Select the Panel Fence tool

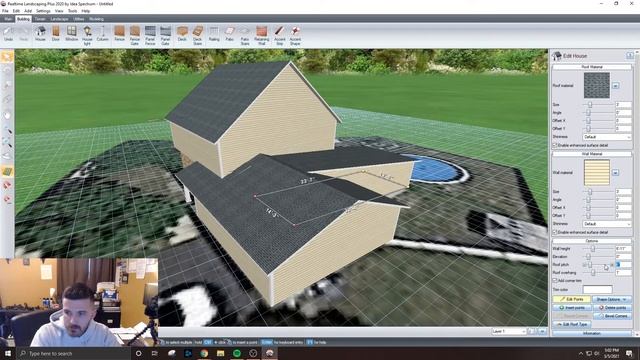click(x=150, y=36)
